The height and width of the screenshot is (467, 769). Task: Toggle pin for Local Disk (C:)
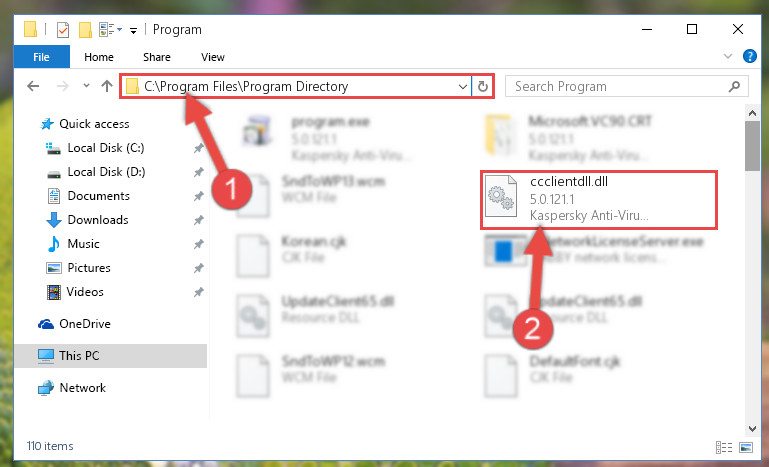[198, 148]
